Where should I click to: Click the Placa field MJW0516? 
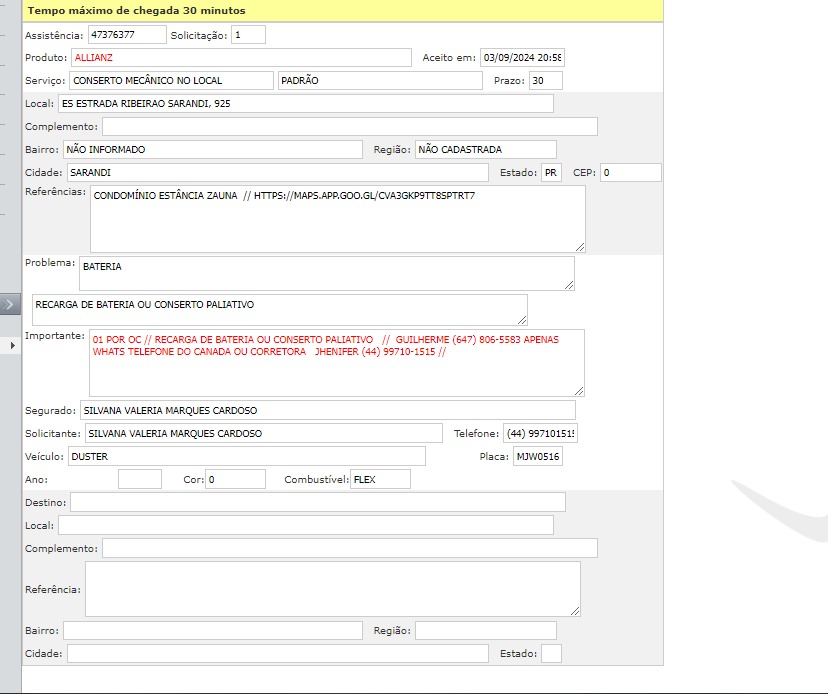tap(537, 457)
